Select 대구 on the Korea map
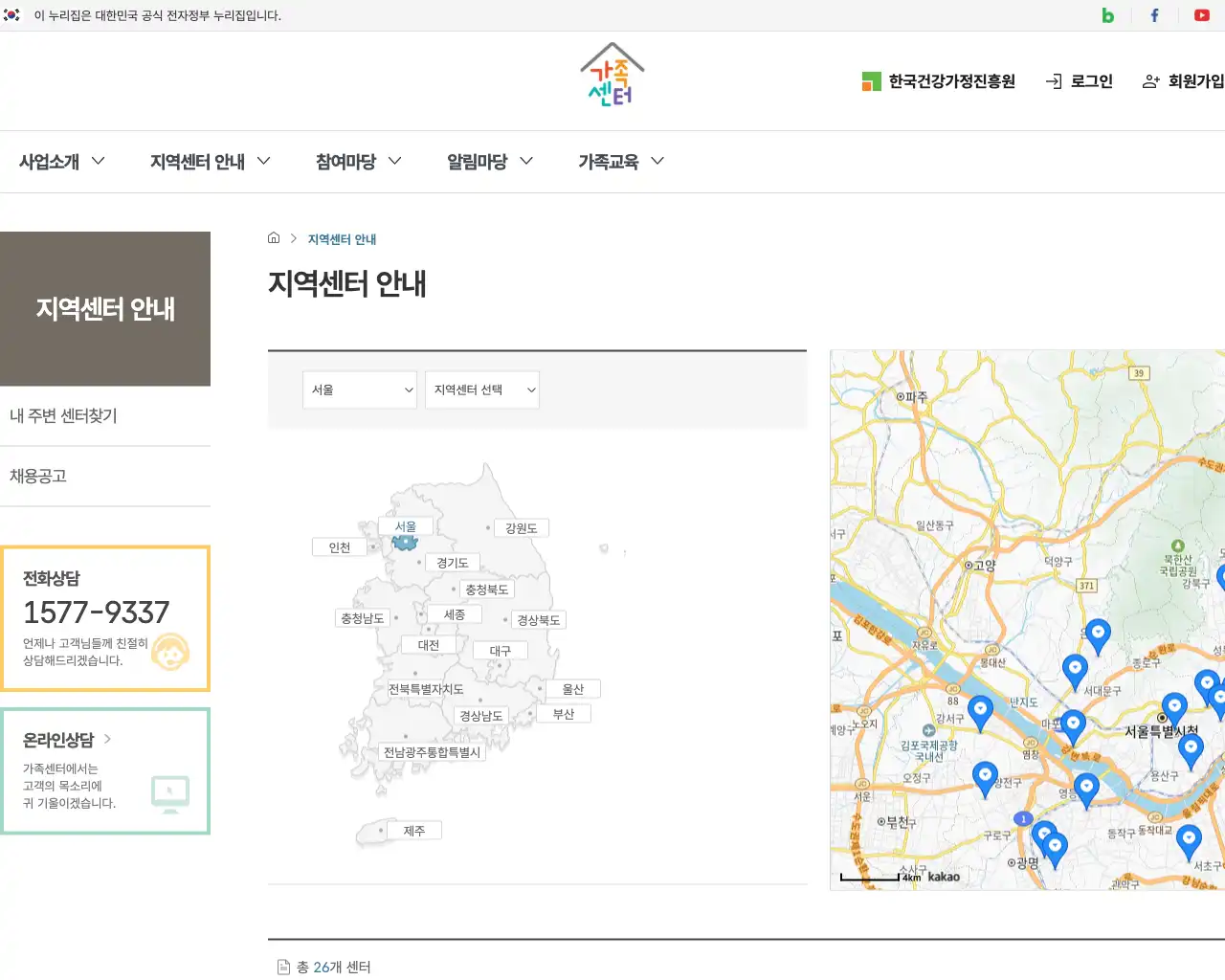This screenshot has height=980, width=1225. click(501, 651)
